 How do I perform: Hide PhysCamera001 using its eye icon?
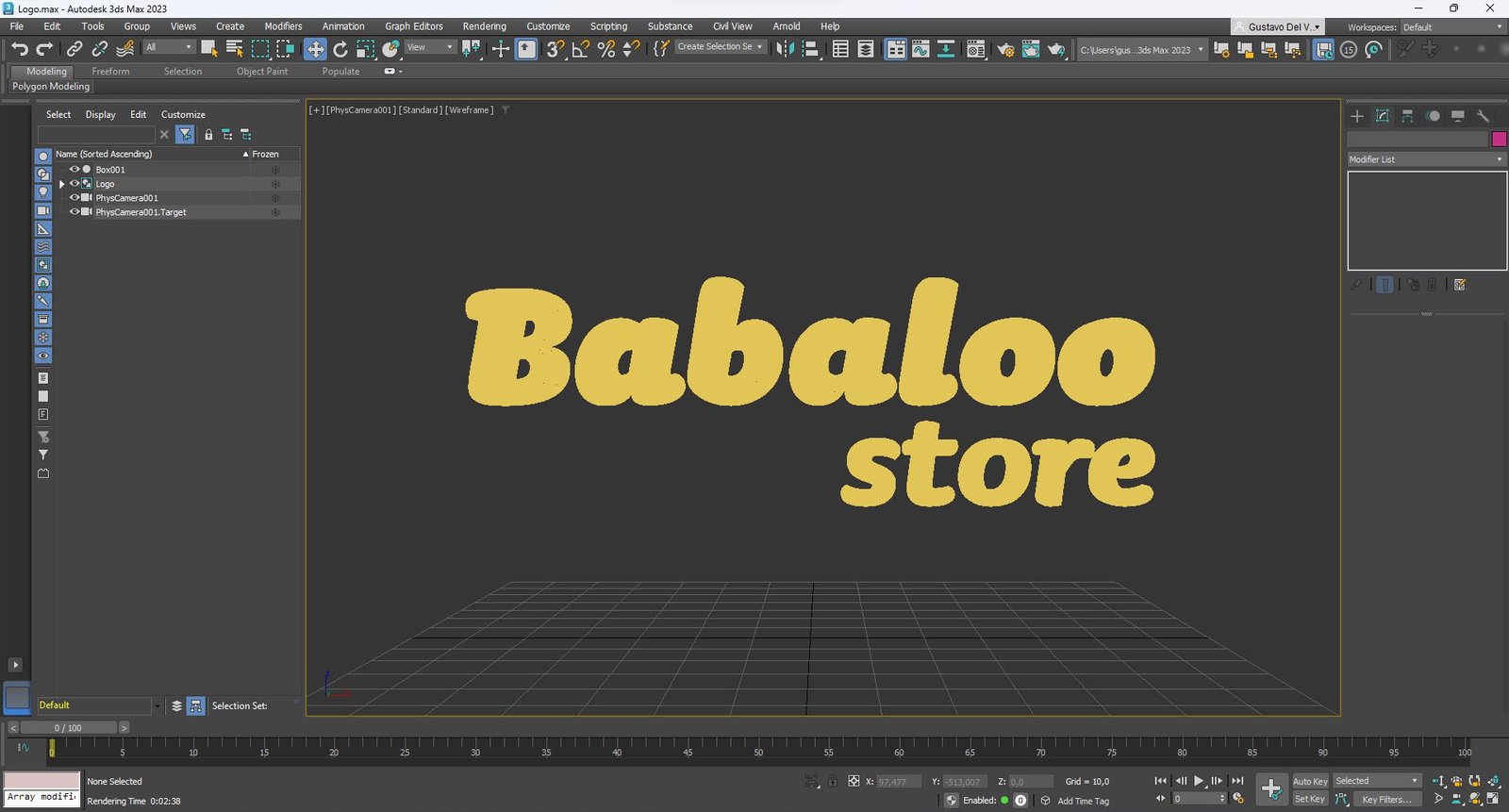(x=75, y=198)
